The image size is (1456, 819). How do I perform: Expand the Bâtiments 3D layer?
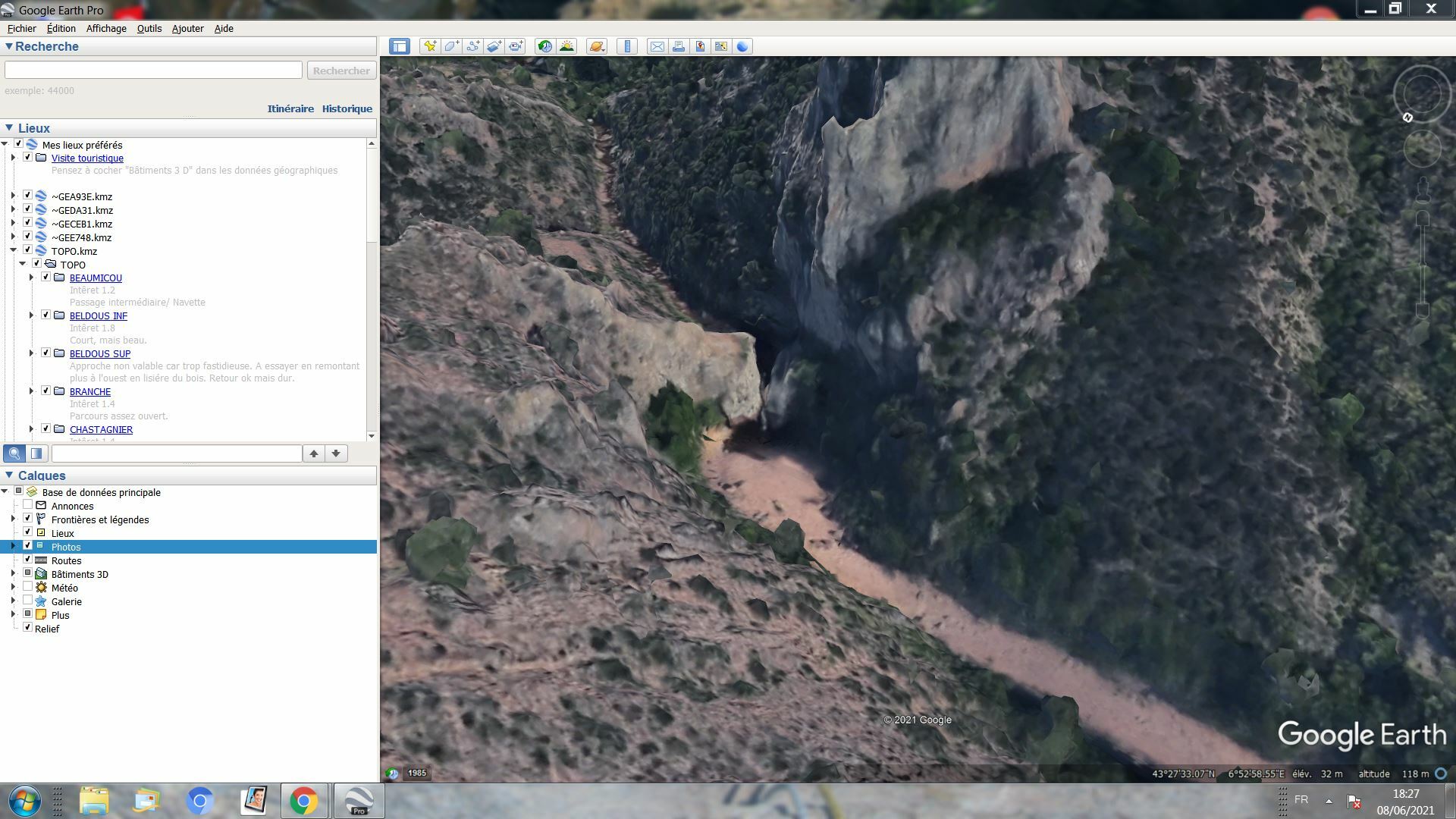point(13,573)
